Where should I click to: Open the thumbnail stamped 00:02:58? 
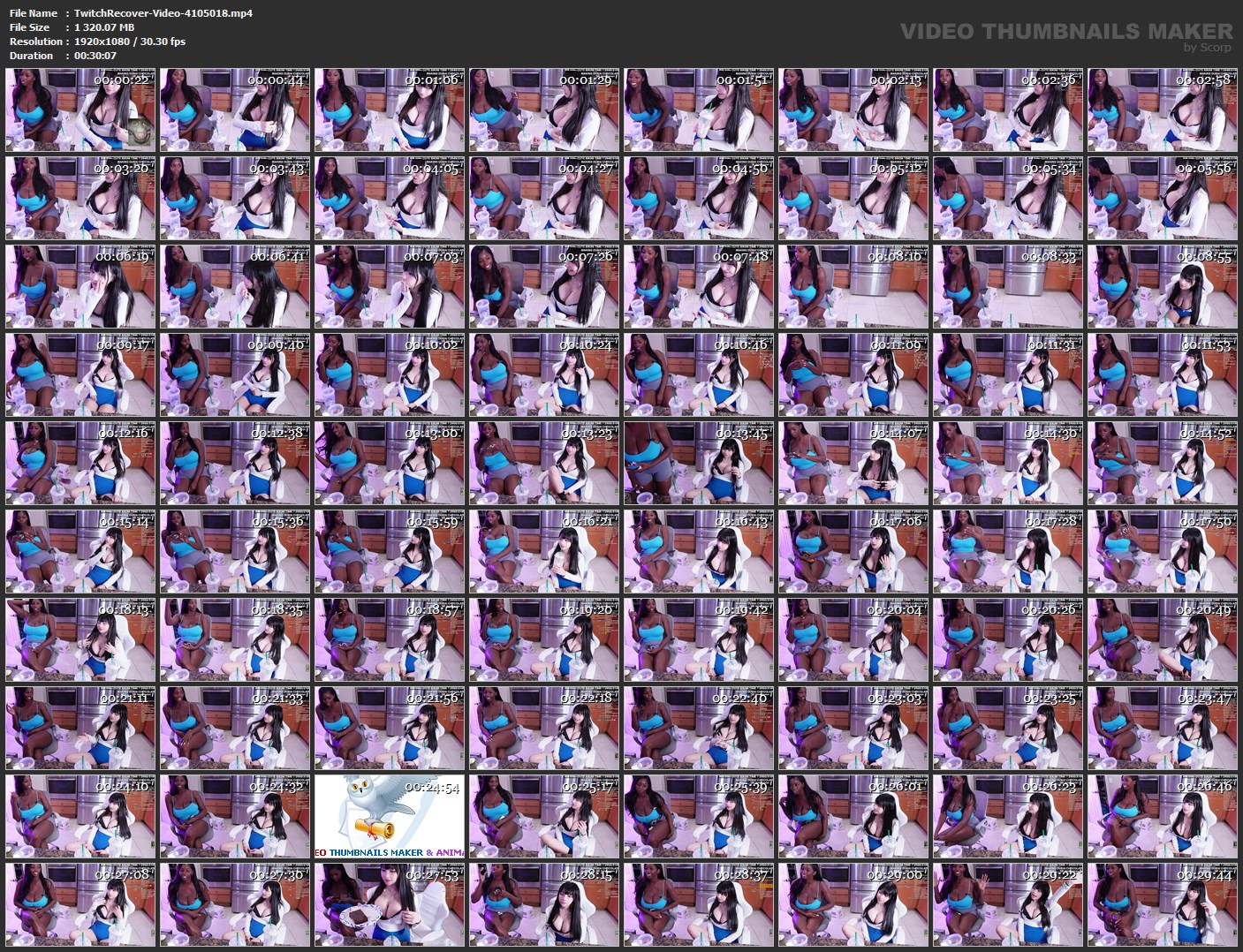click(x=1163, y=110)
